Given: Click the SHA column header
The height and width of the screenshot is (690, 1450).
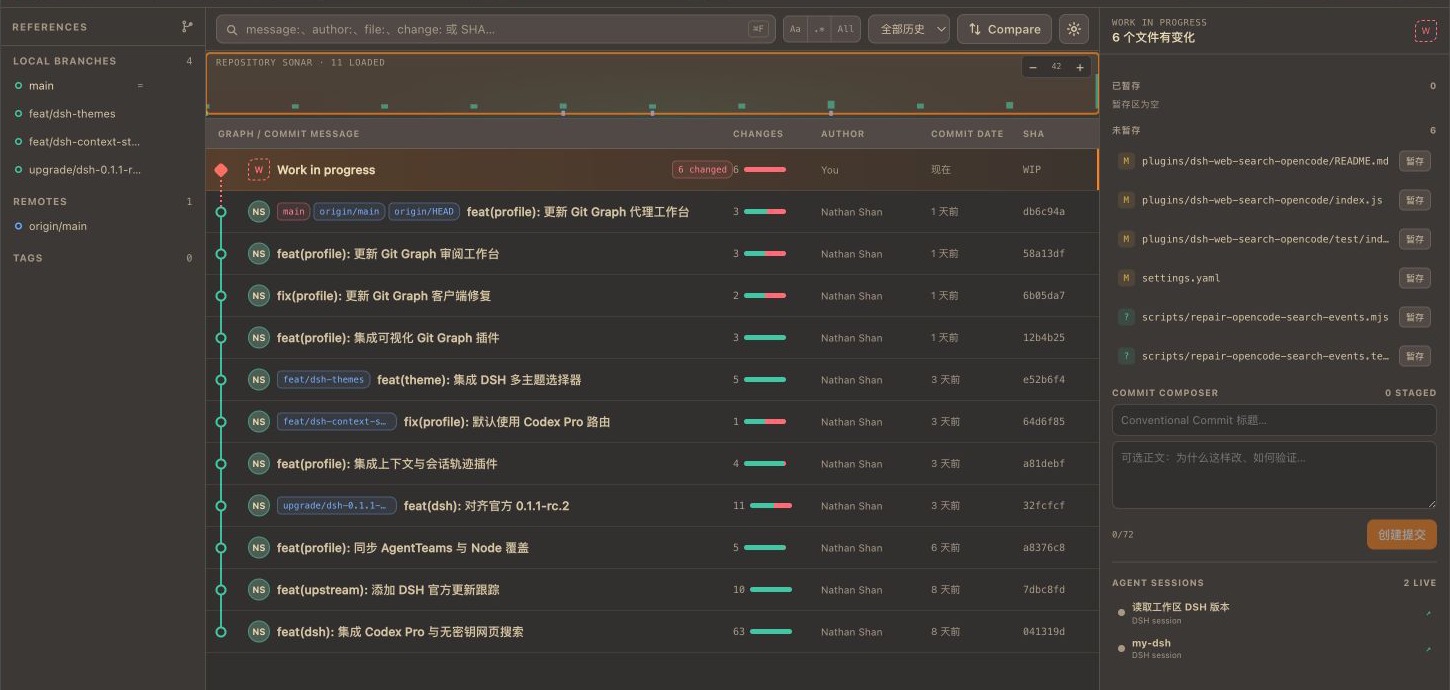Looking at the screenshot, I should click(x=1033, y=134).
